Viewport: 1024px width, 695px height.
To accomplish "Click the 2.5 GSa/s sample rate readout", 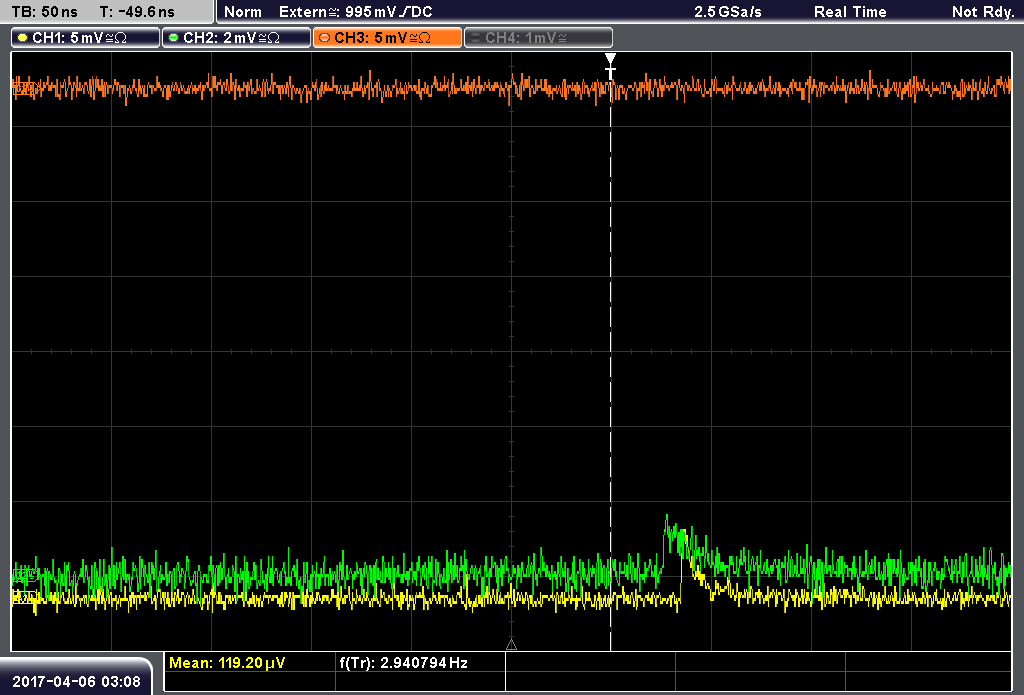I will (728, 12).
